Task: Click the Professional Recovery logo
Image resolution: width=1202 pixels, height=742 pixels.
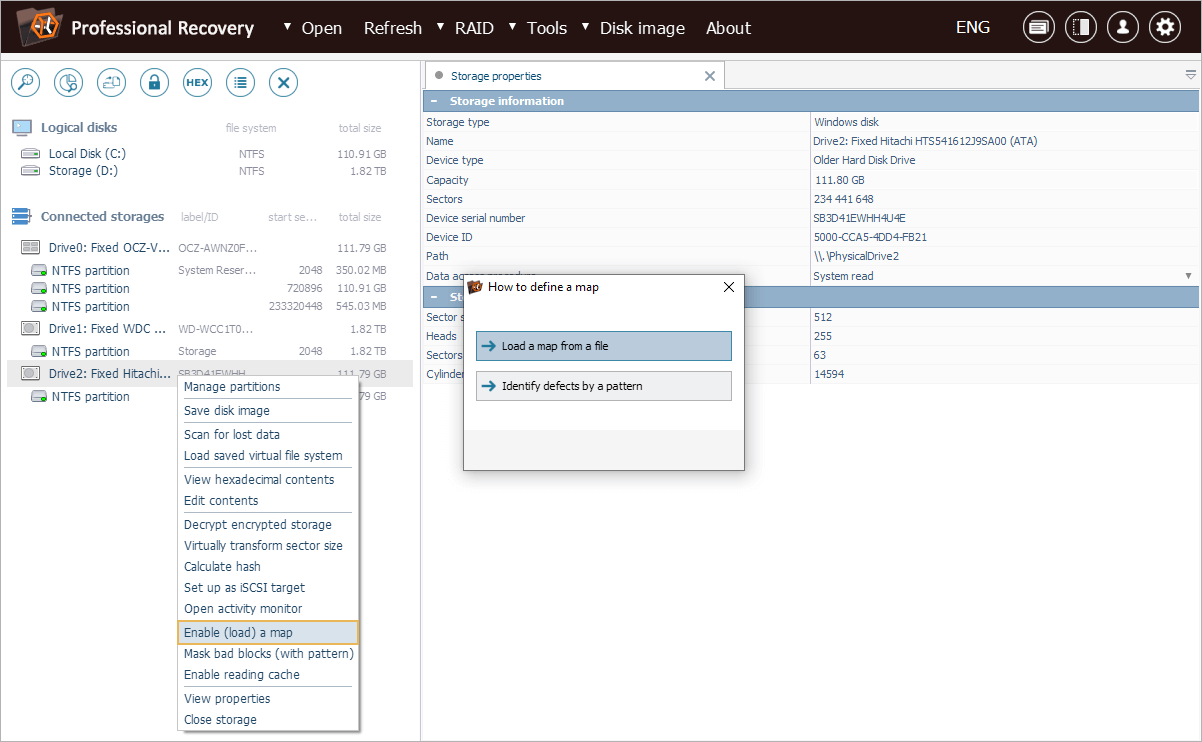Action: point(40,27)
